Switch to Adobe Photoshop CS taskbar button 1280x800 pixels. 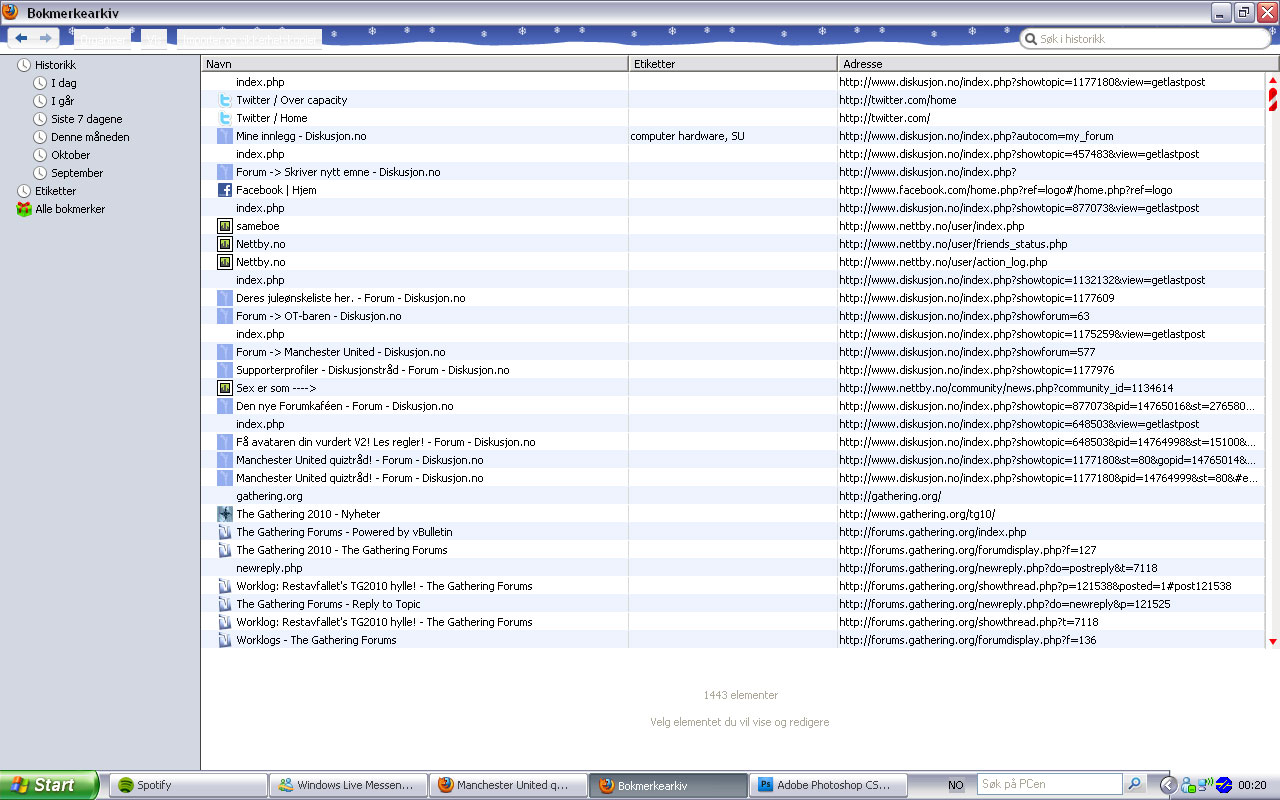tap(828, 785)
